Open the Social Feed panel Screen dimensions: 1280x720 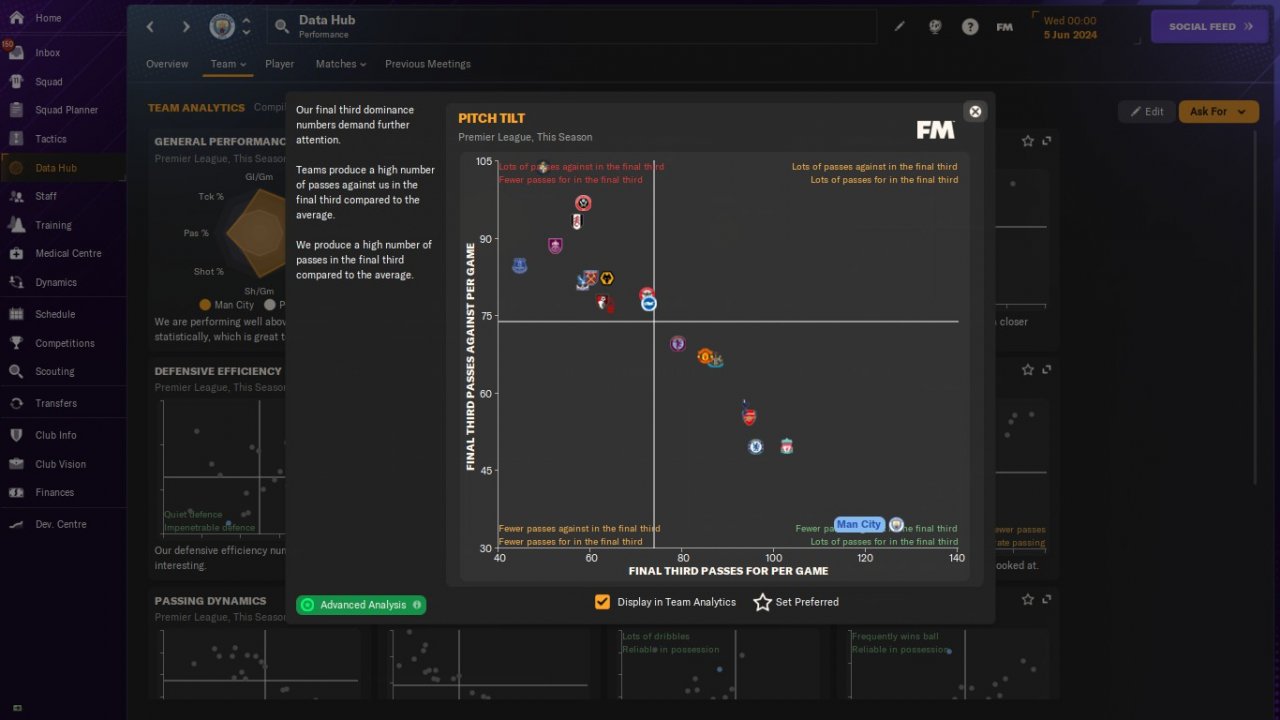1210,27
